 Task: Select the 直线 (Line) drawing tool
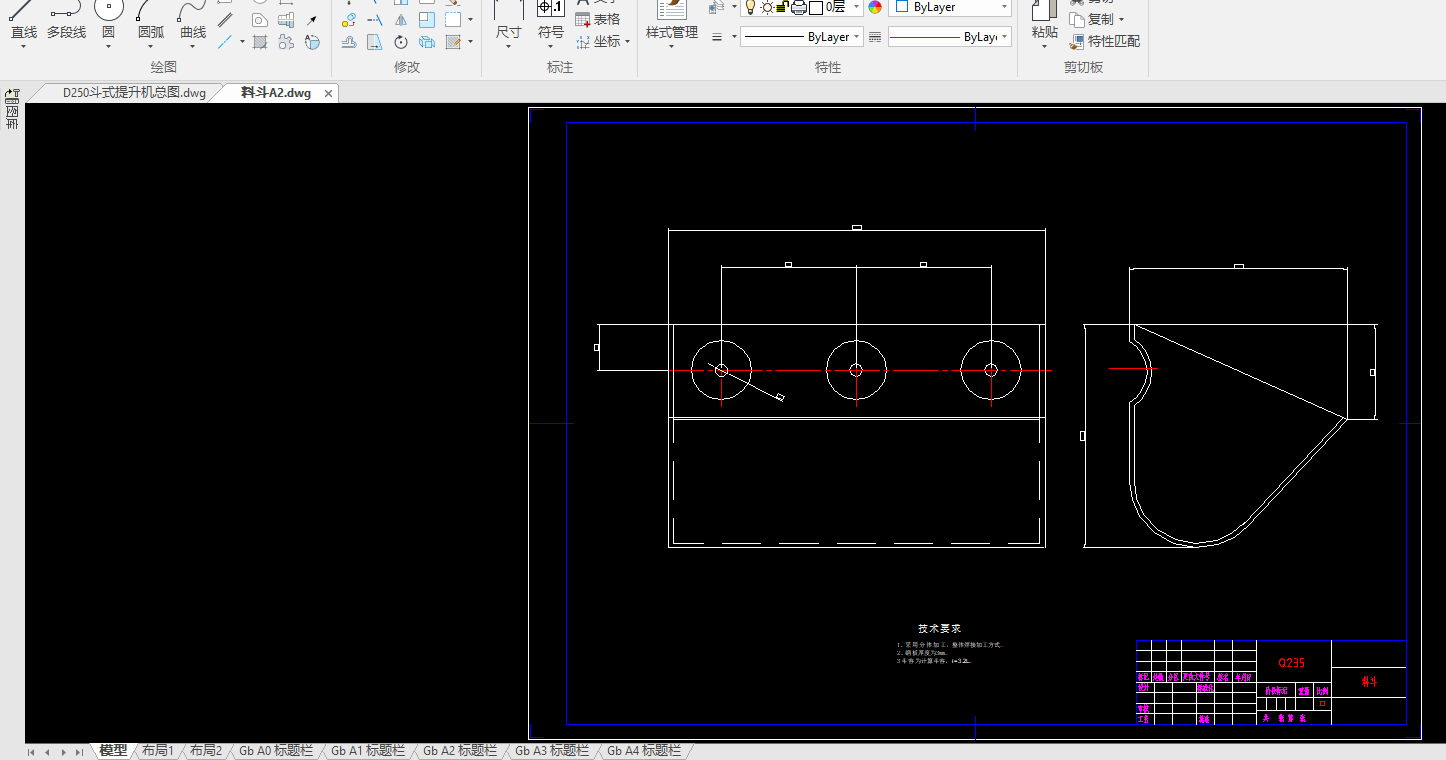point(23,24)
